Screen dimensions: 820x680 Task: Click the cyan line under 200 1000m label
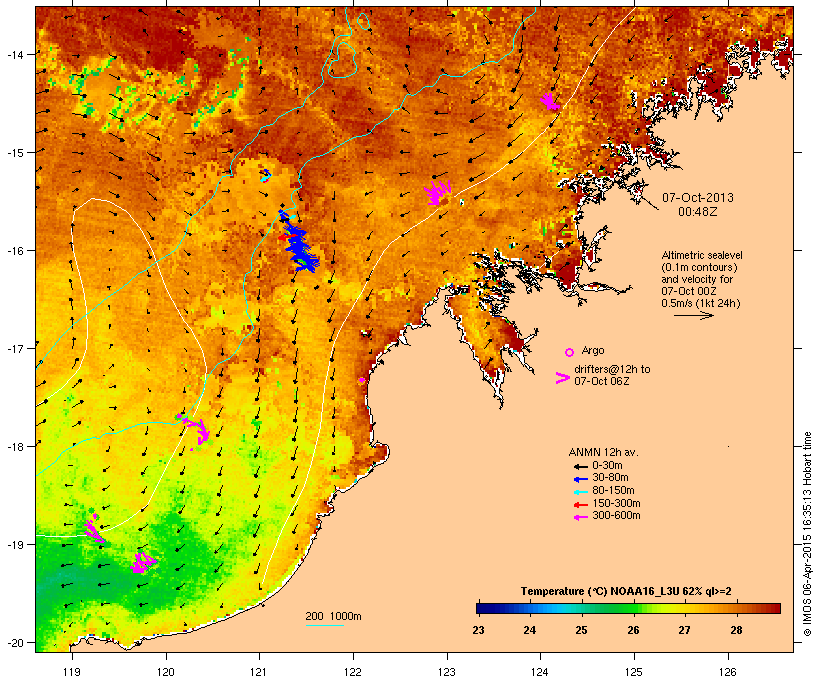coord(324,625)
